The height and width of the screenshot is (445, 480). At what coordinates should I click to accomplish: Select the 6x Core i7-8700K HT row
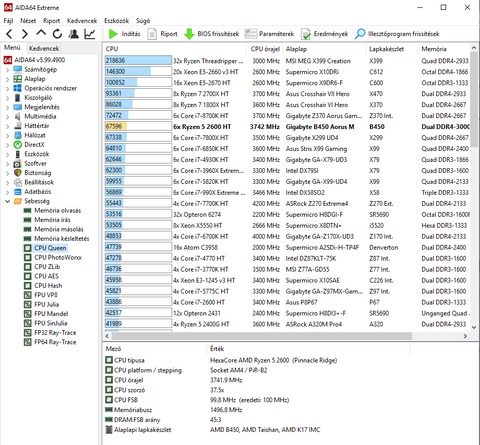tap(287, 116)
